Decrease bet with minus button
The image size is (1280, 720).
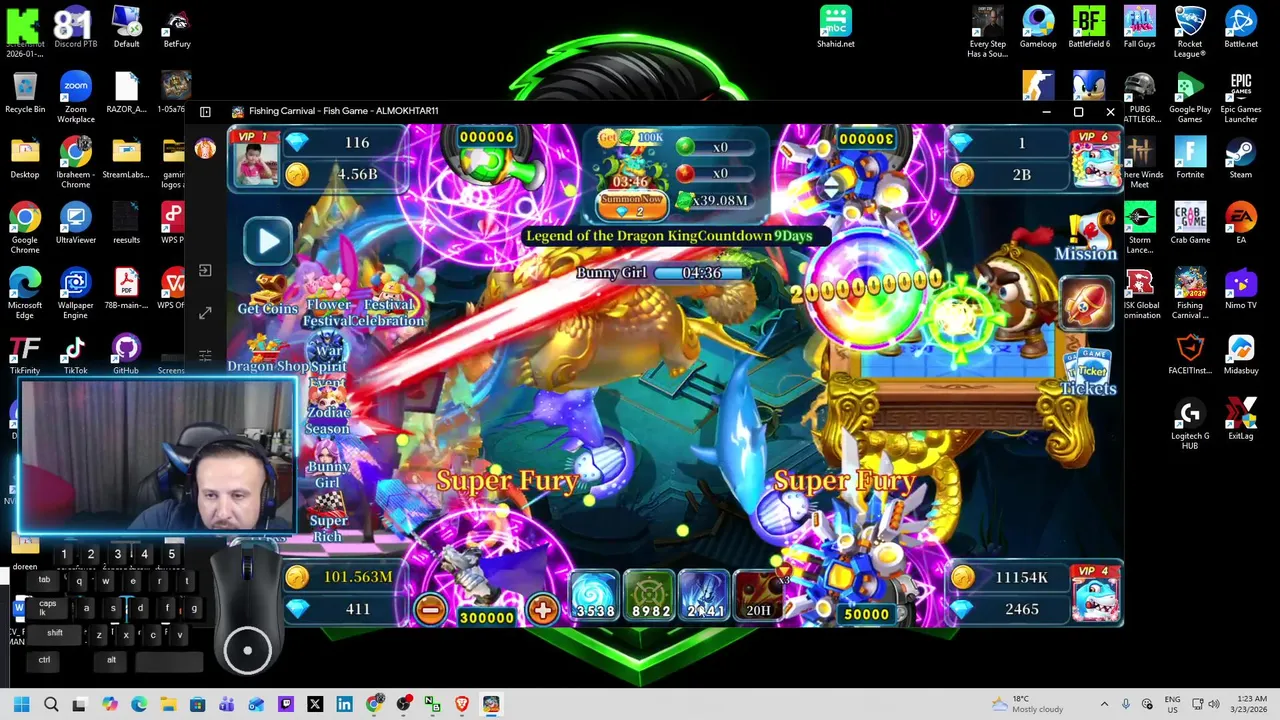tap(430, 609)
